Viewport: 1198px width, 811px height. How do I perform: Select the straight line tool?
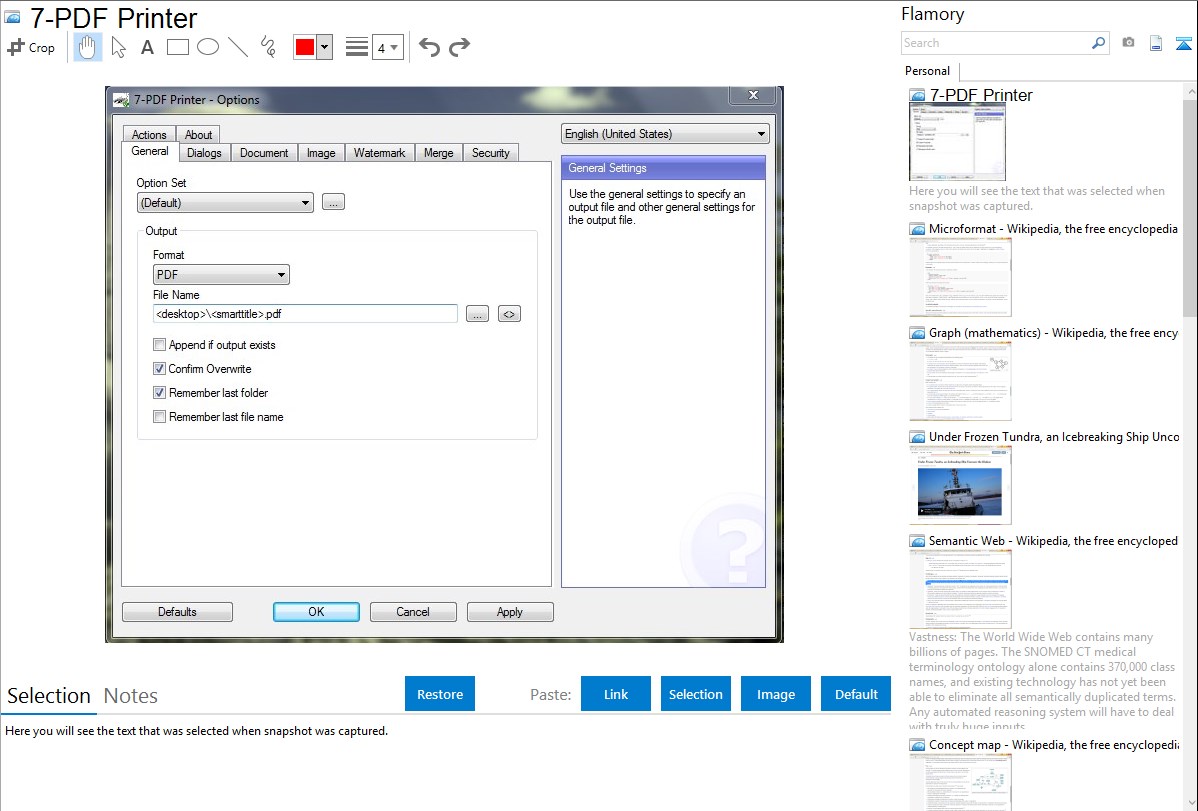point(238,47)
